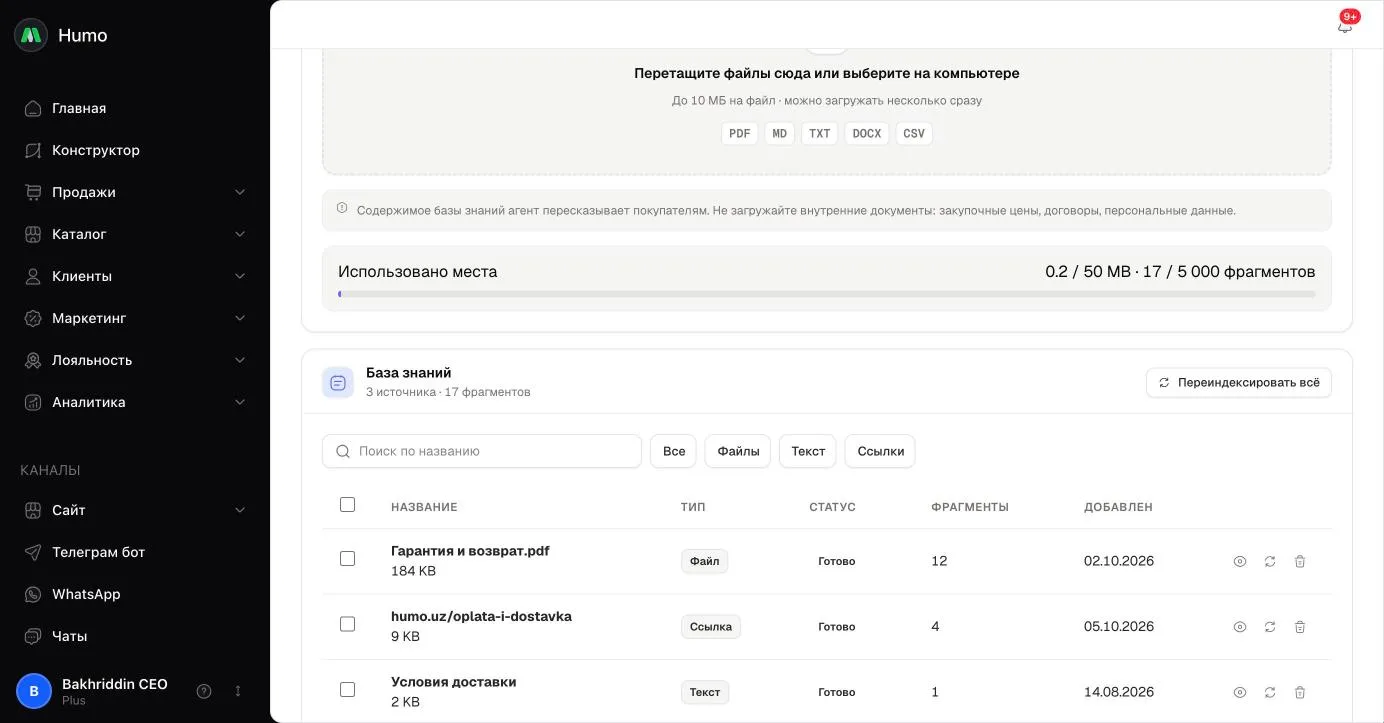The height and width of the screenshot is (723, 1384).
Task: Delete the Условия доставки entry
Action: pos(1300,692)
